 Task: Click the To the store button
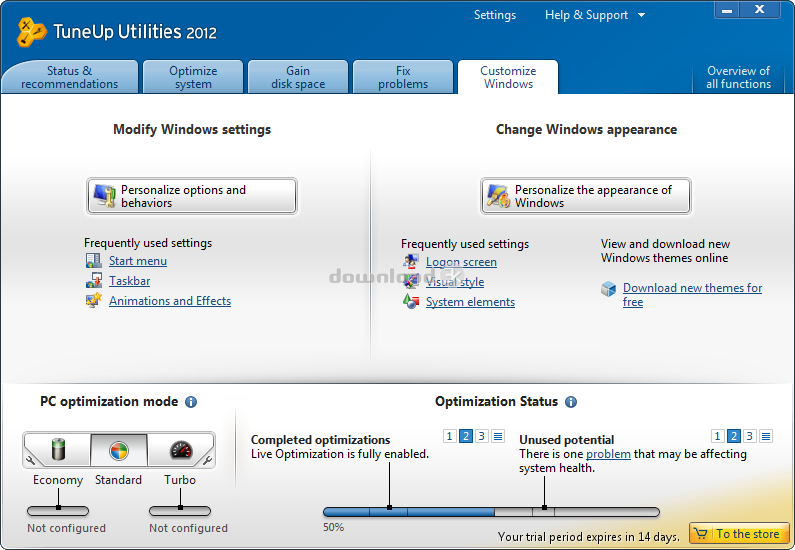(739, 534)
